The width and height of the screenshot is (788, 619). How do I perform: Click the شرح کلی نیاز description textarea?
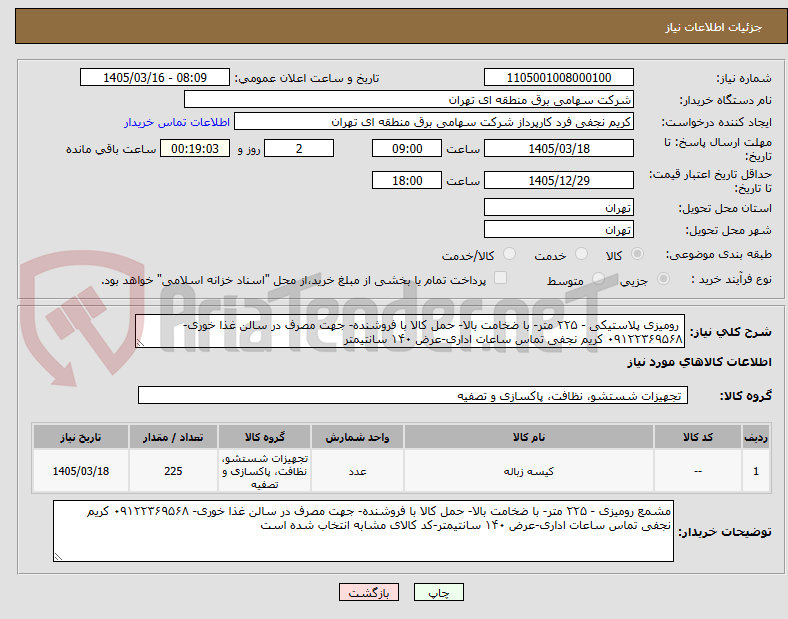click(410, 332)
